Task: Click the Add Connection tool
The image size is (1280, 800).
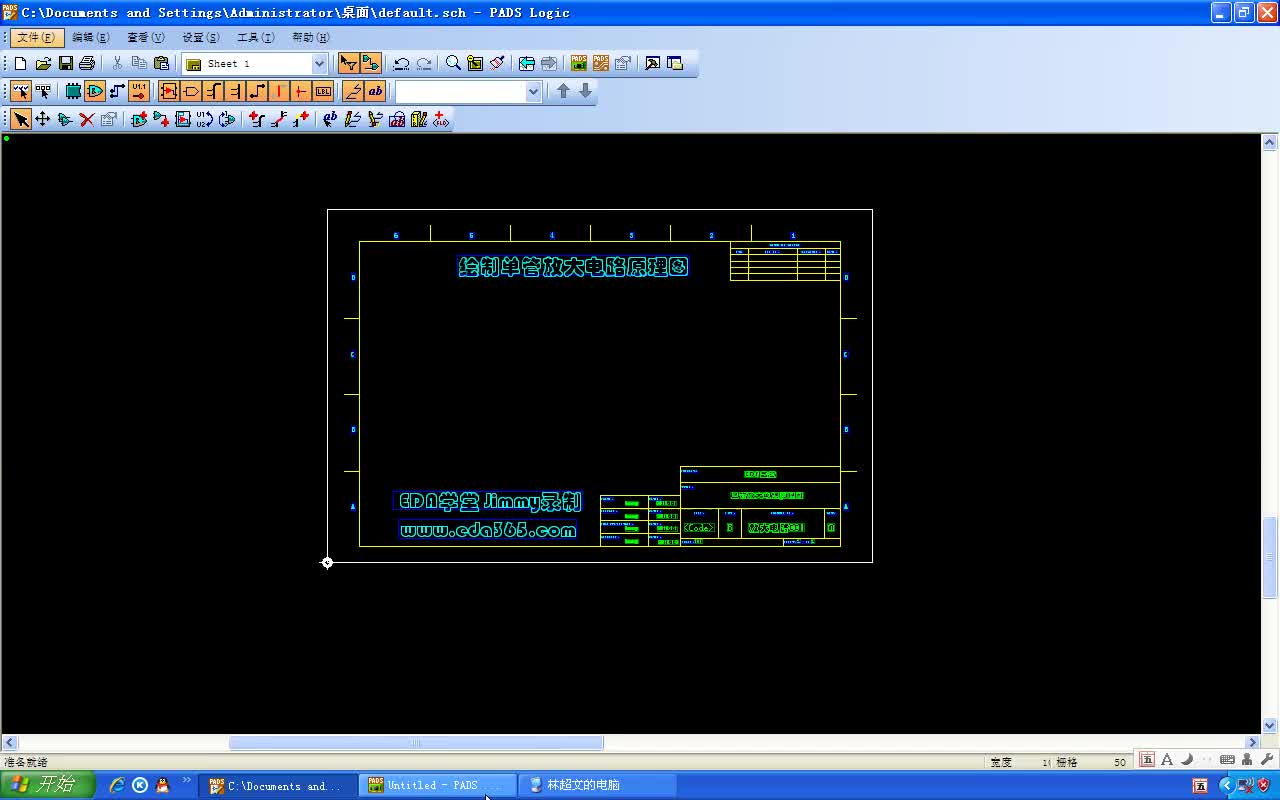Action: coord(161,119)
